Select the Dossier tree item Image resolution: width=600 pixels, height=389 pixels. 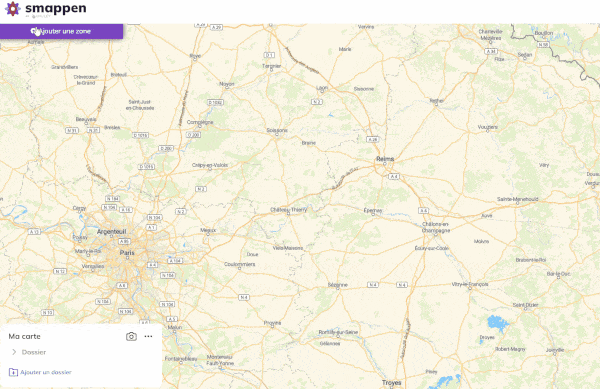[x=34, y=352]
